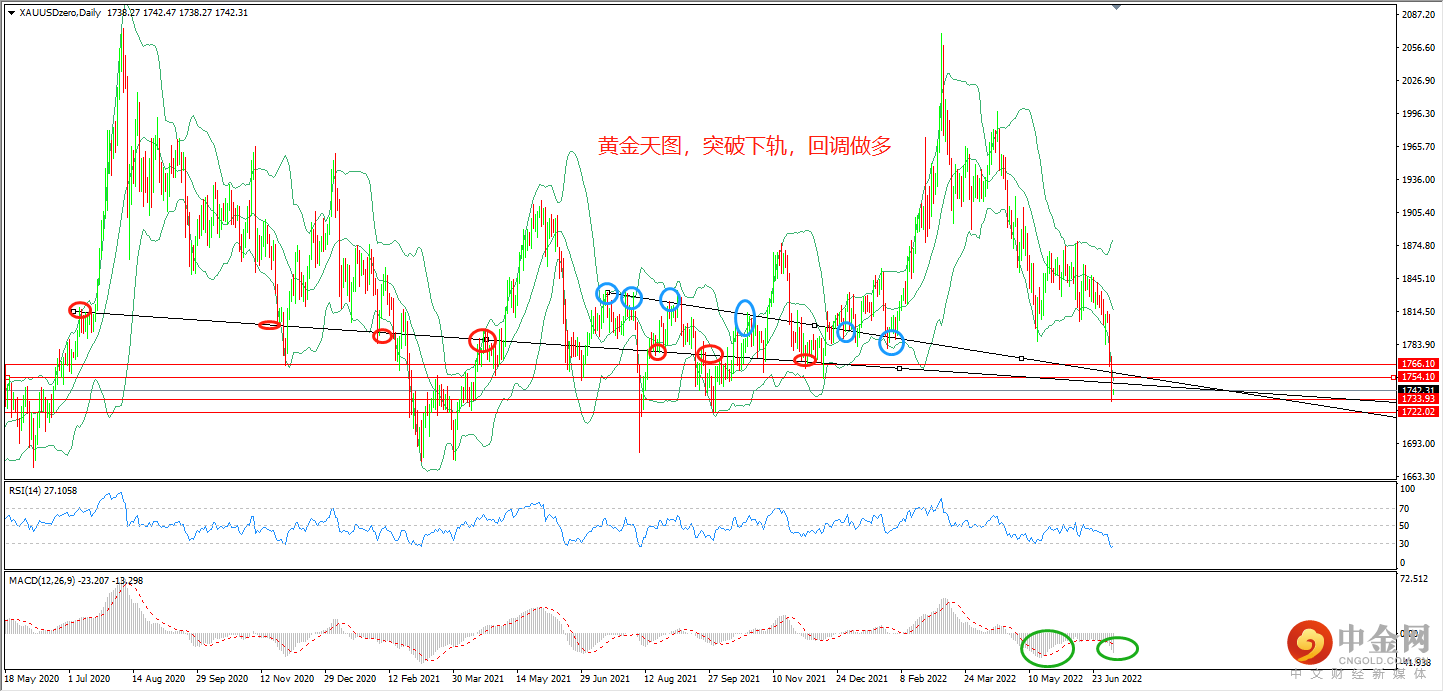Click the 2056.60 price axis label
Viewport: 1444px width, 692px height.
(1420, 48)
